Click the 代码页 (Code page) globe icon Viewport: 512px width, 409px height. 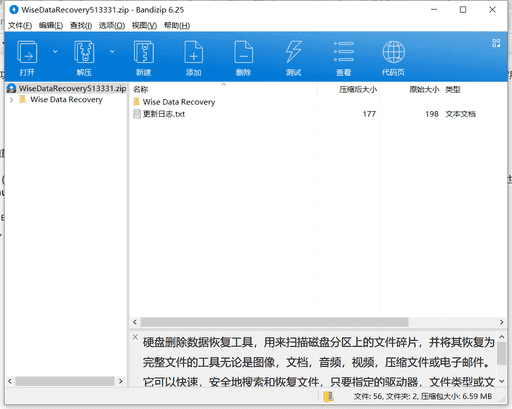394,52
